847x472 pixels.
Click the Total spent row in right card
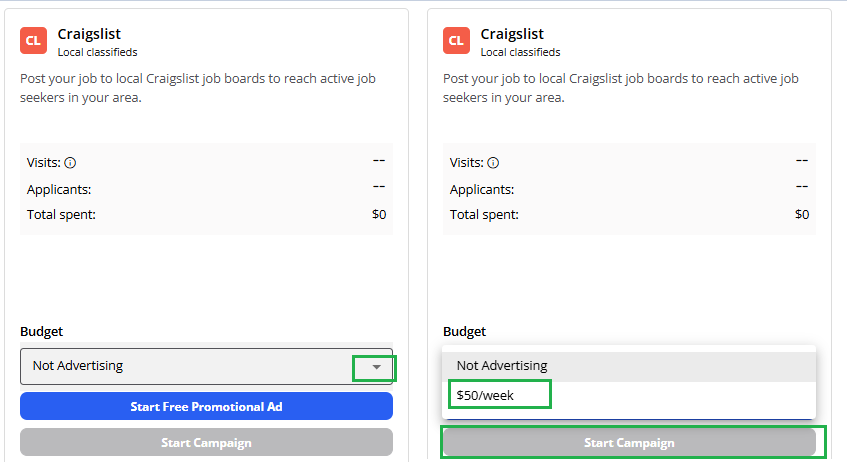[629, 214]
